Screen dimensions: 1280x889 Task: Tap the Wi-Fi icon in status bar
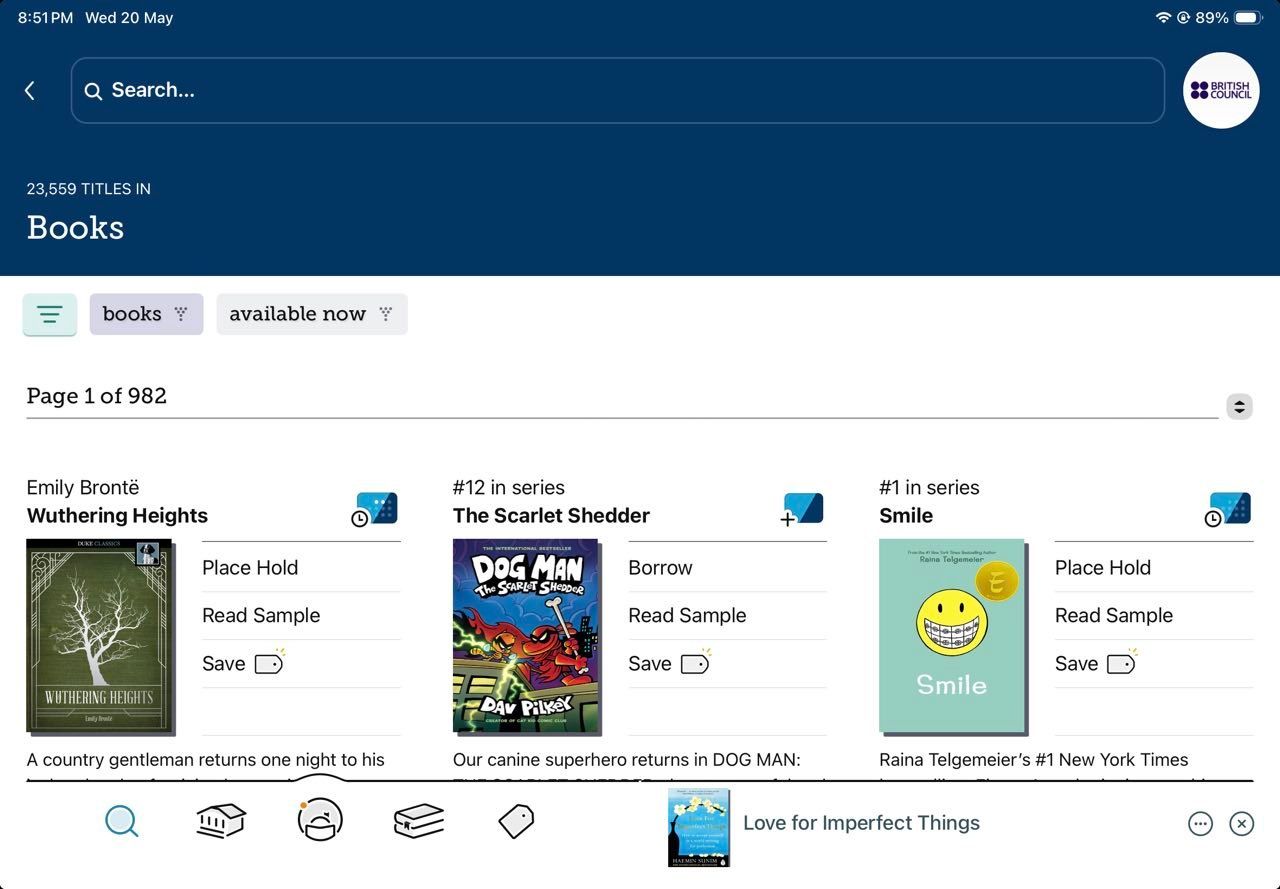pyautogui.click(x=1163, y=18)
